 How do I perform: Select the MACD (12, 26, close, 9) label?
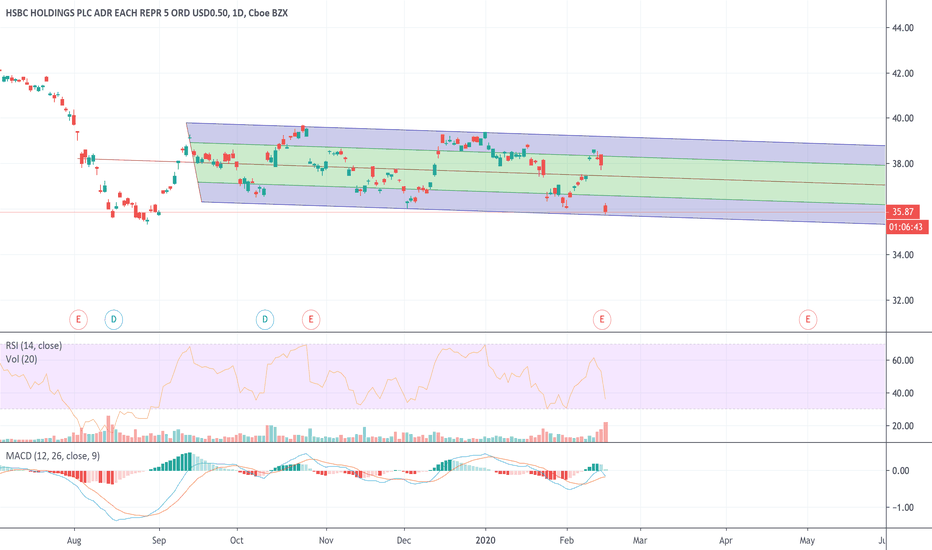click(53, 456)
